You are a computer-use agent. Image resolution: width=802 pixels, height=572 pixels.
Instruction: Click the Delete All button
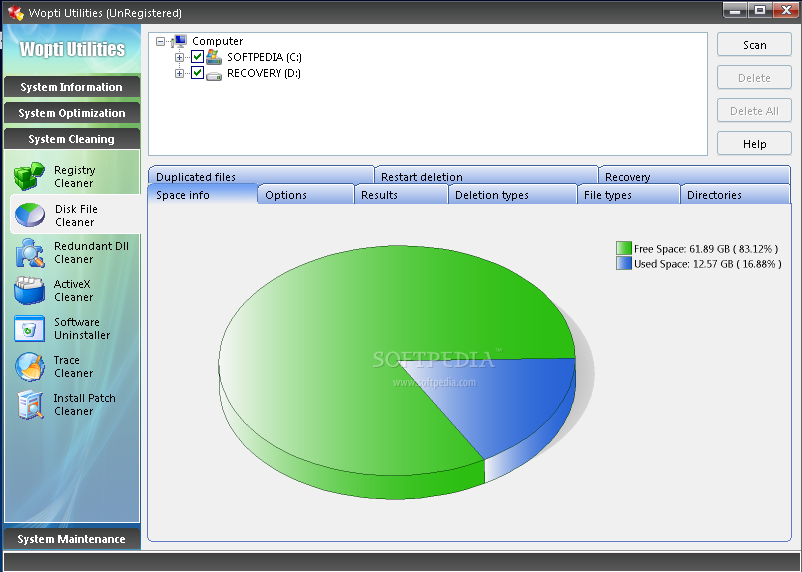(754, 111)
